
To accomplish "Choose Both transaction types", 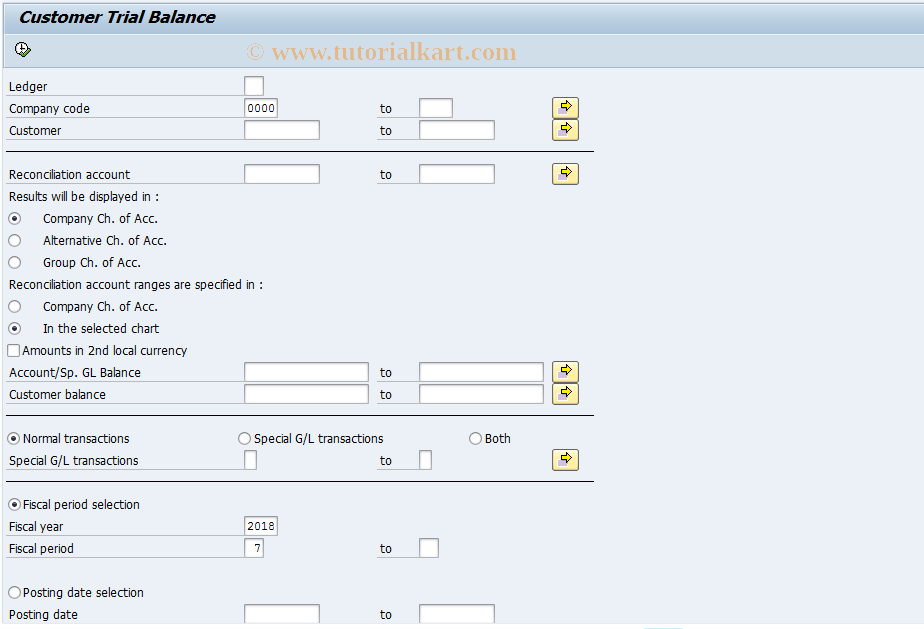I will (x=475, y=438).
